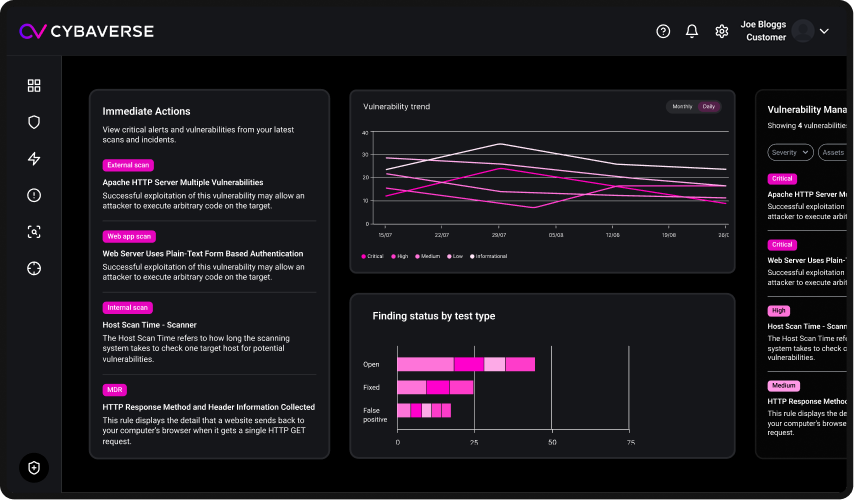
Task: Click the Web app scan tag
Action: point(130,237)
